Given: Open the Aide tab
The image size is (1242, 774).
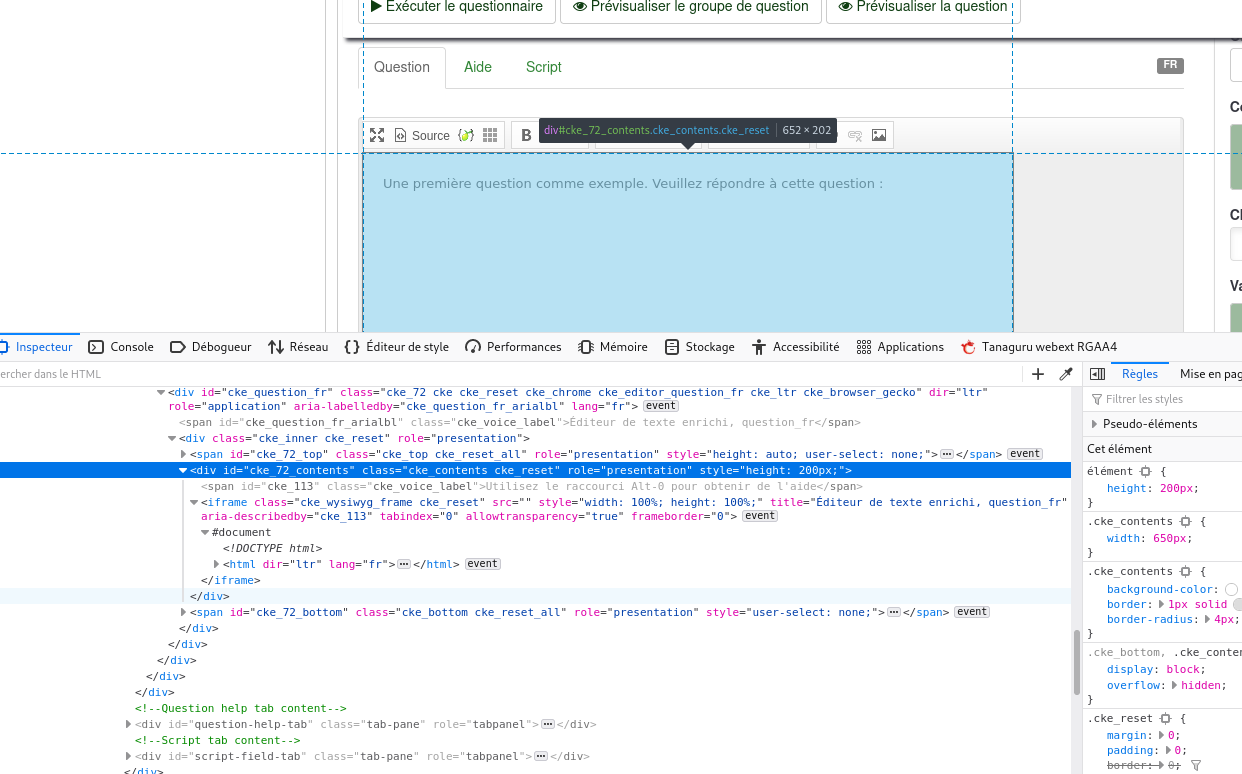Looking at the screenshot, I should [x=478, y=67].
